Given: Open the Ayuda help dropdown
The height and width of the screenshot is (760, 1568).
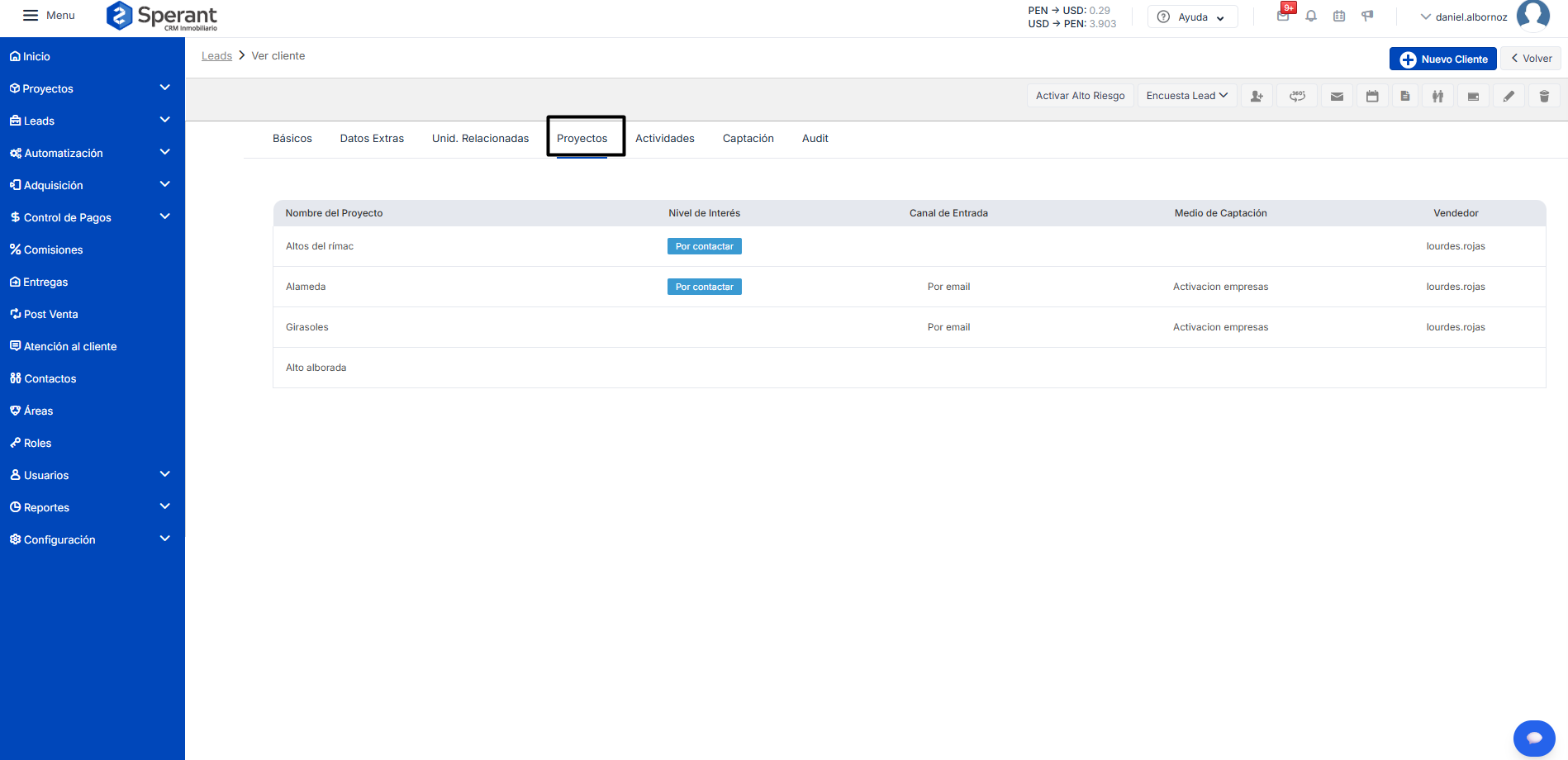Looking at the screenshot, I should [1192, 17].
